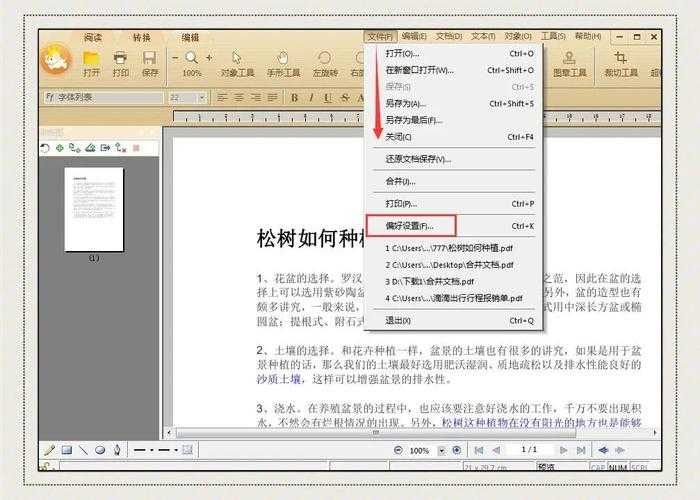Screen dimensions: 700x500
Task: Choose 退出(X) menu item
Action: [454, 321]
